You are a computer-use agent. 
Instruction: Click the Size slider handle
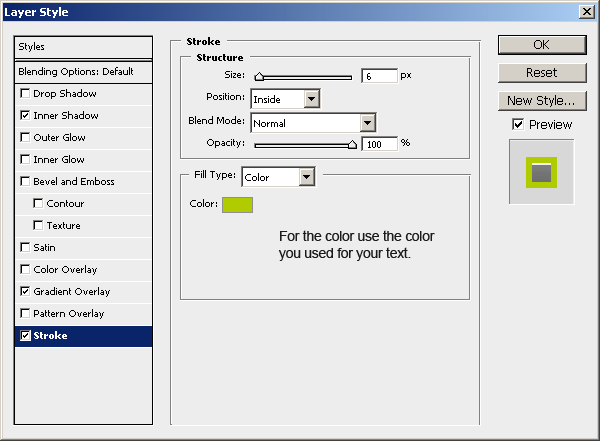tap(259, 77)
